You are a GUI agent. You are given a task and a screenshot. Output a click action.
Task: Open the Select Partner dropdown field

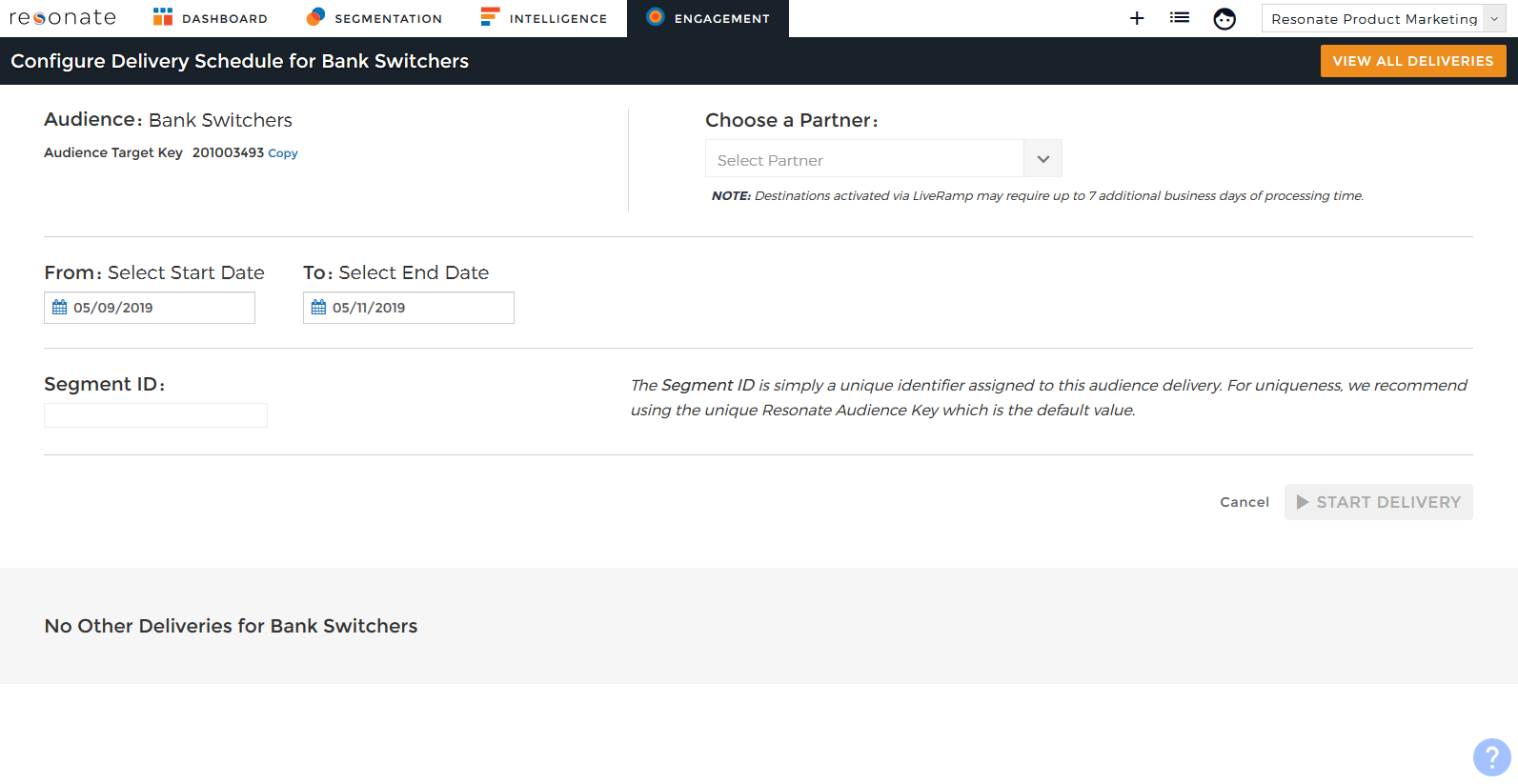pyautogui.click(x=883, y=158)
